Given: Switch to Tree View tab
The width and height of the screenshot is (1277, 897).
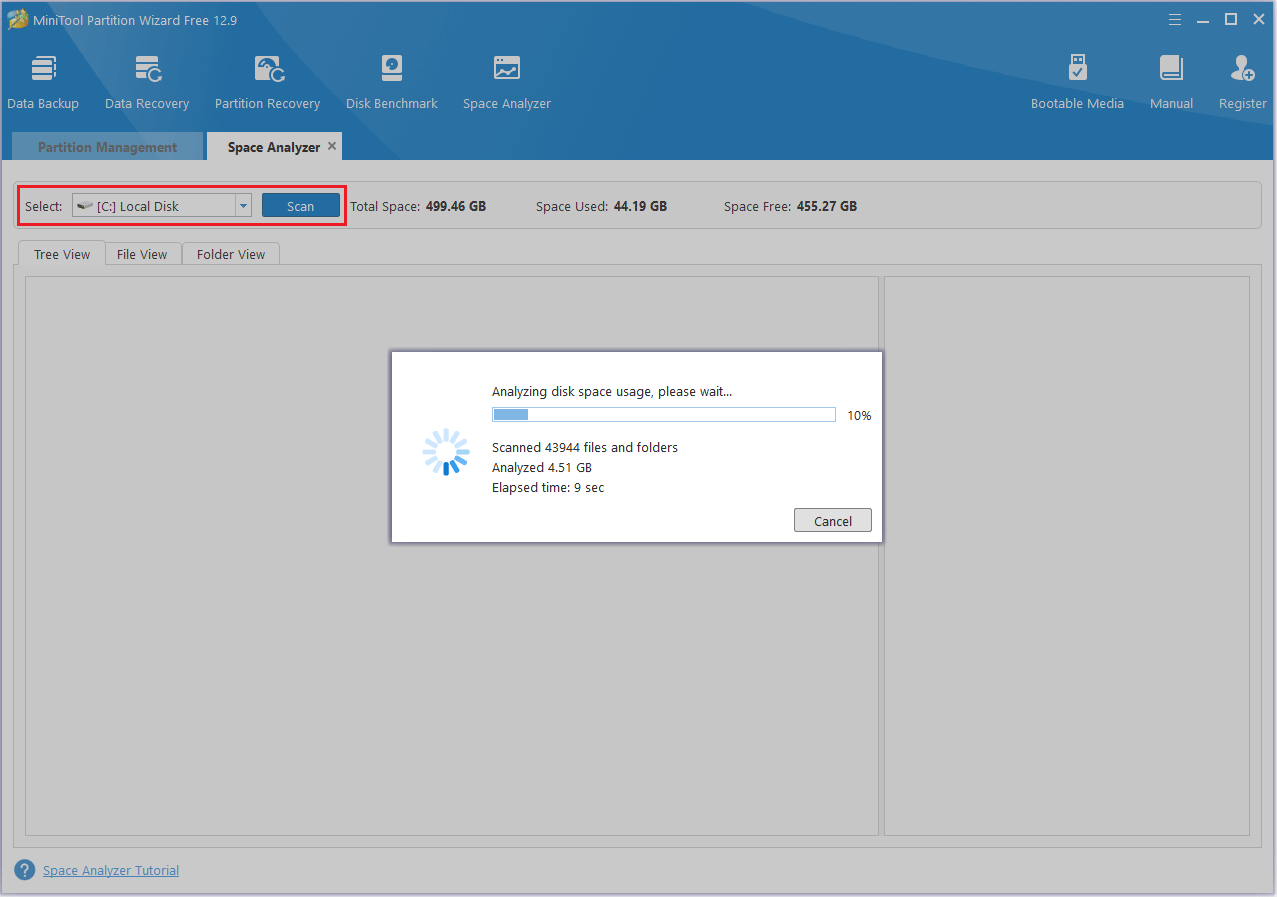Looking at the screenshot, I should coord(62,254).
